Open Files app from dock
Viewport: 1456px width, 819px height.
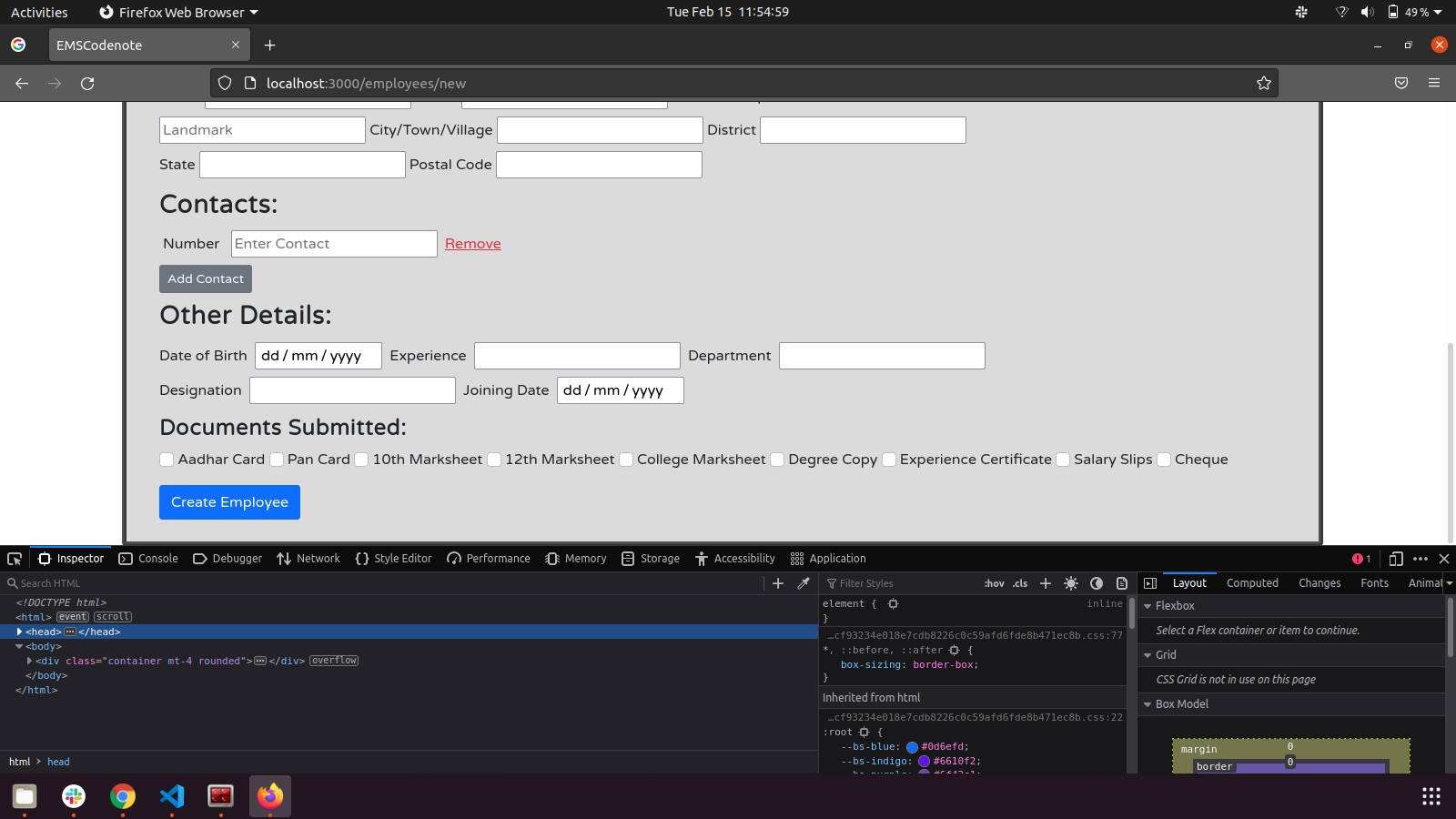(x=25, y=796)
